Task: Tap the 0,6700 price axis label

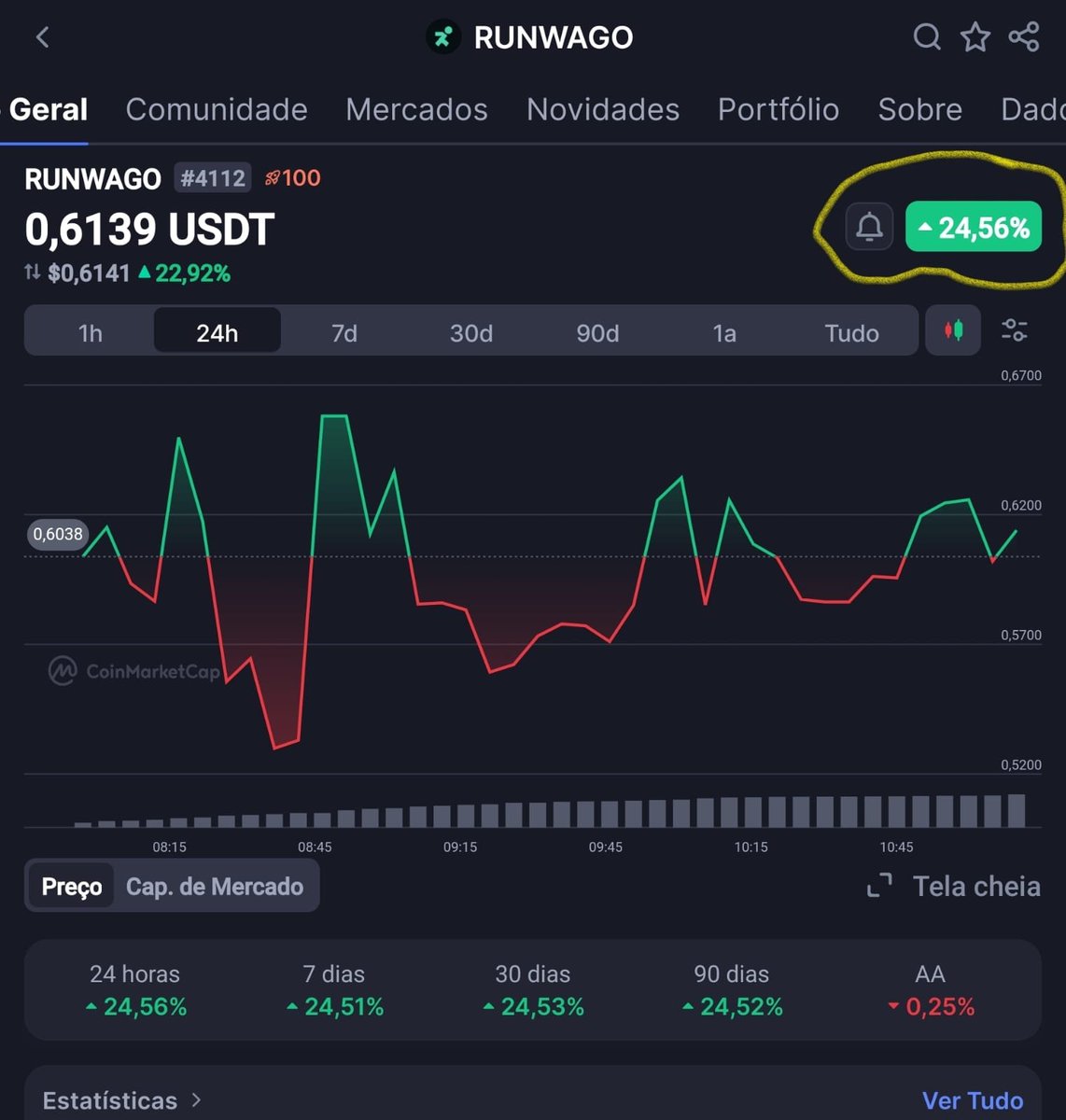Action: pyautogui.click(x=1021, y=375)
